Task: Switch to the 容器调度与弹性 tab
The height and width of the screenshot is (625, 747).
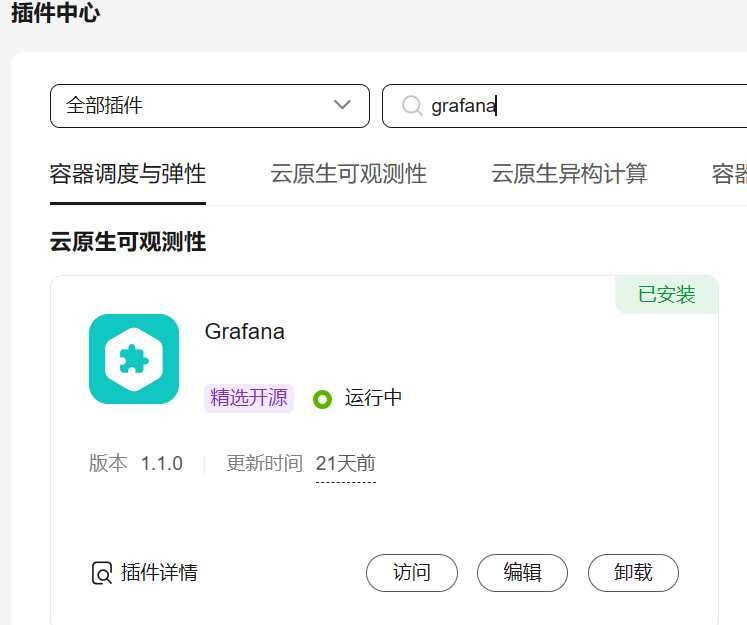Action: coord(128,174)
